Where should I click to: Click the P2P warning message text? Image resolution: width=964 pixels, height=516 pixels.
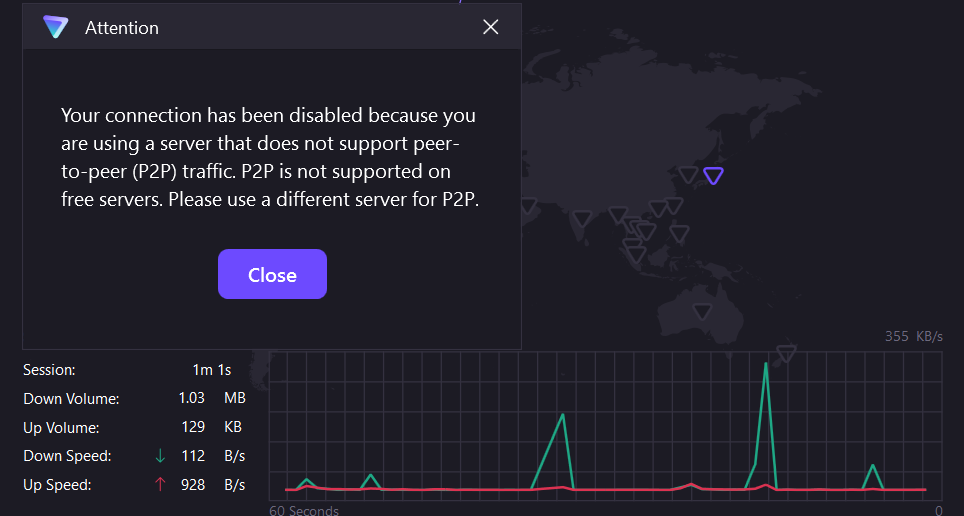tap(270, 157)
